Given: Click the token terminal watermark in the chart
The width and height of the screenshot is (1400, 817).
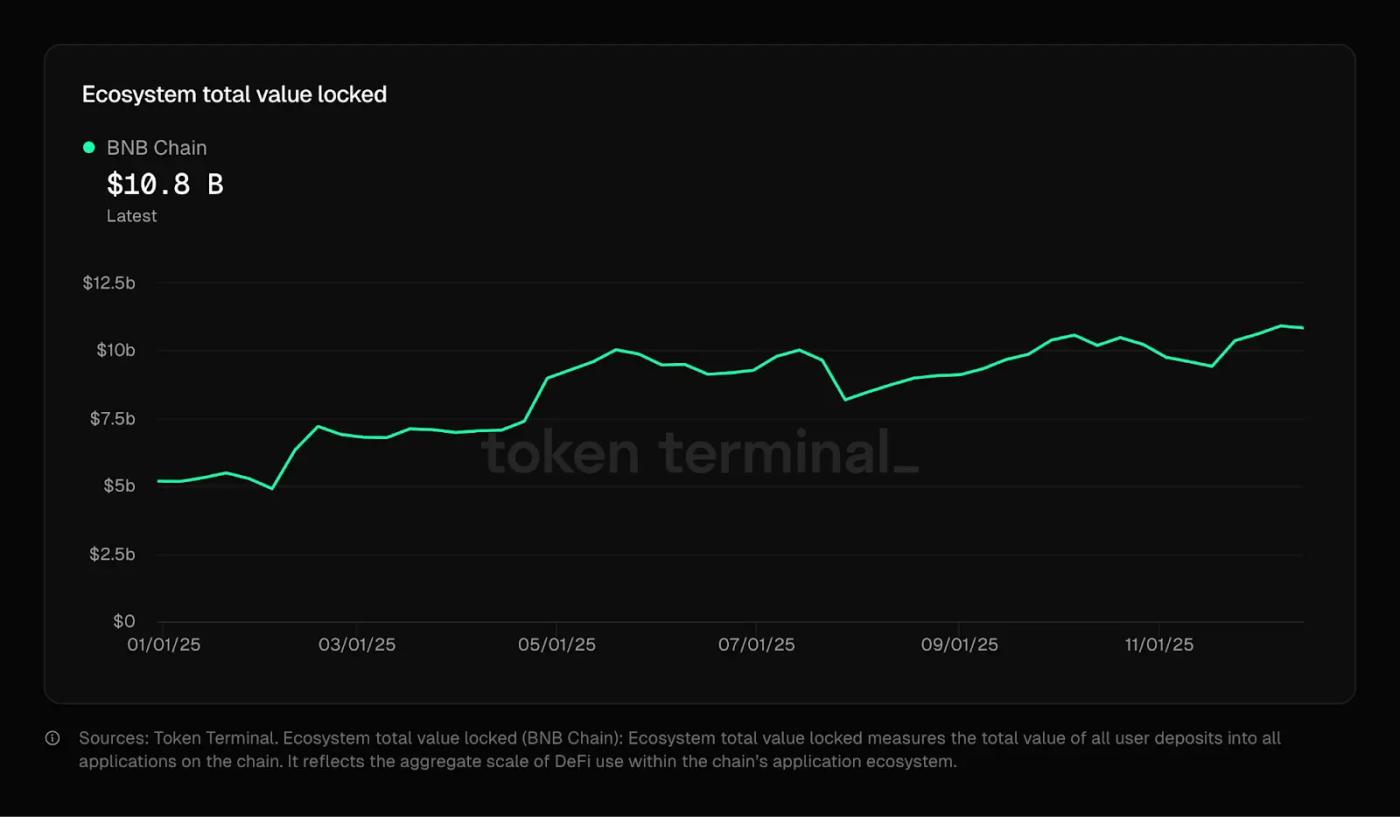Looking at the screenshot, I should 699,452.
